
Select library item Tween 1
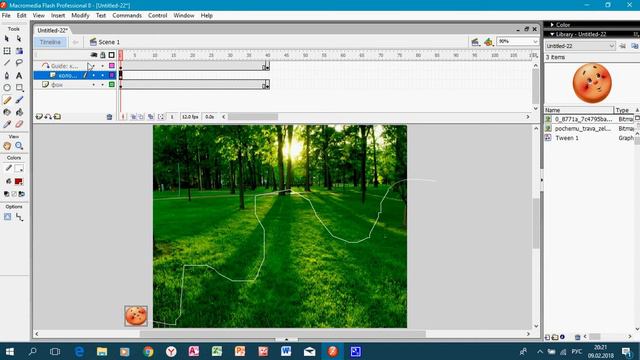coord(567,138)
